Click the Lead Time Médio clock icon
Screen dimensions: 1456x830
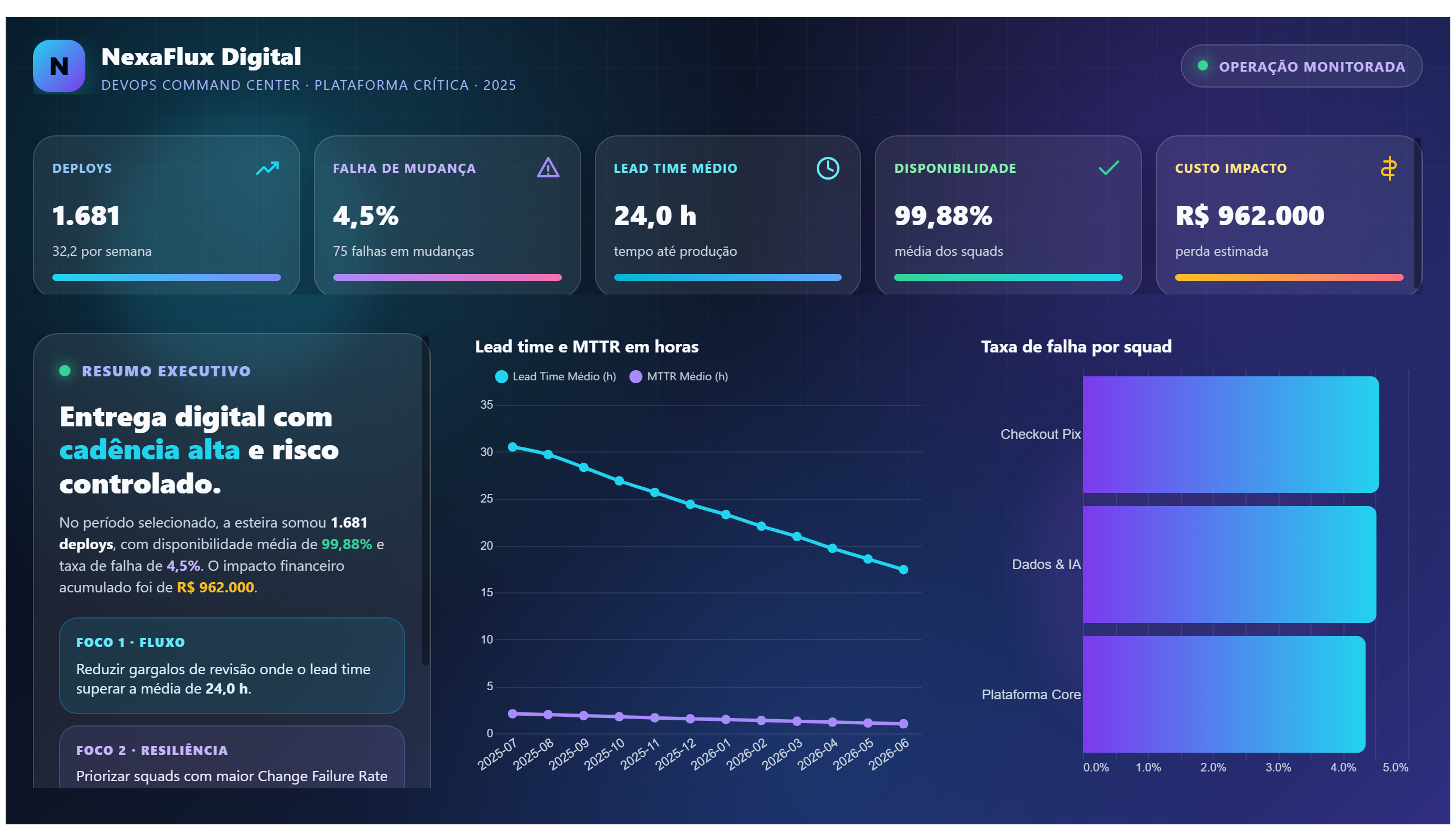(x=828, y=168)
